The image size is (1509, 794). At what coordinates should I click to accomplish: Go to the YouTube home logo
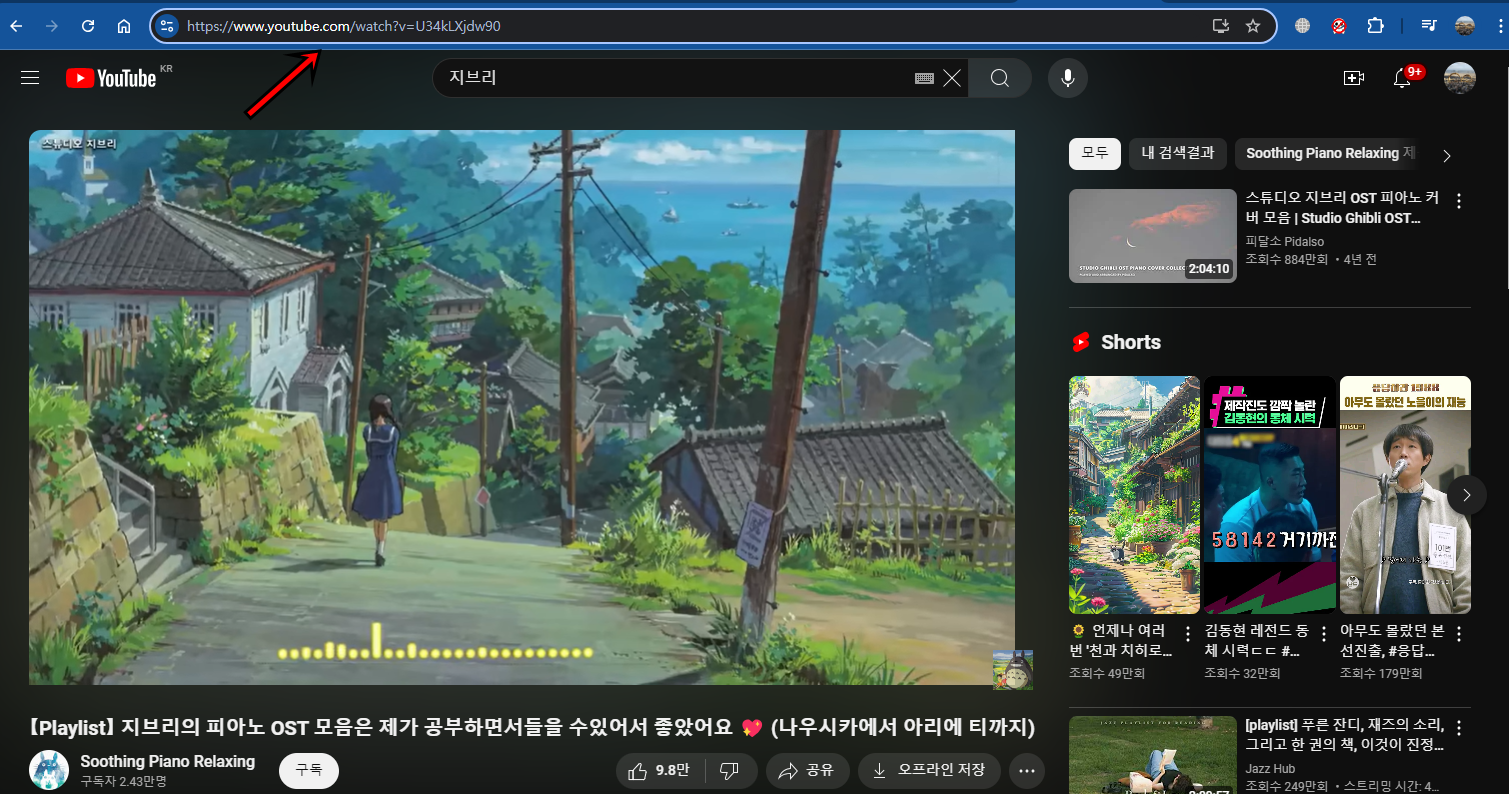pos(112,78)
